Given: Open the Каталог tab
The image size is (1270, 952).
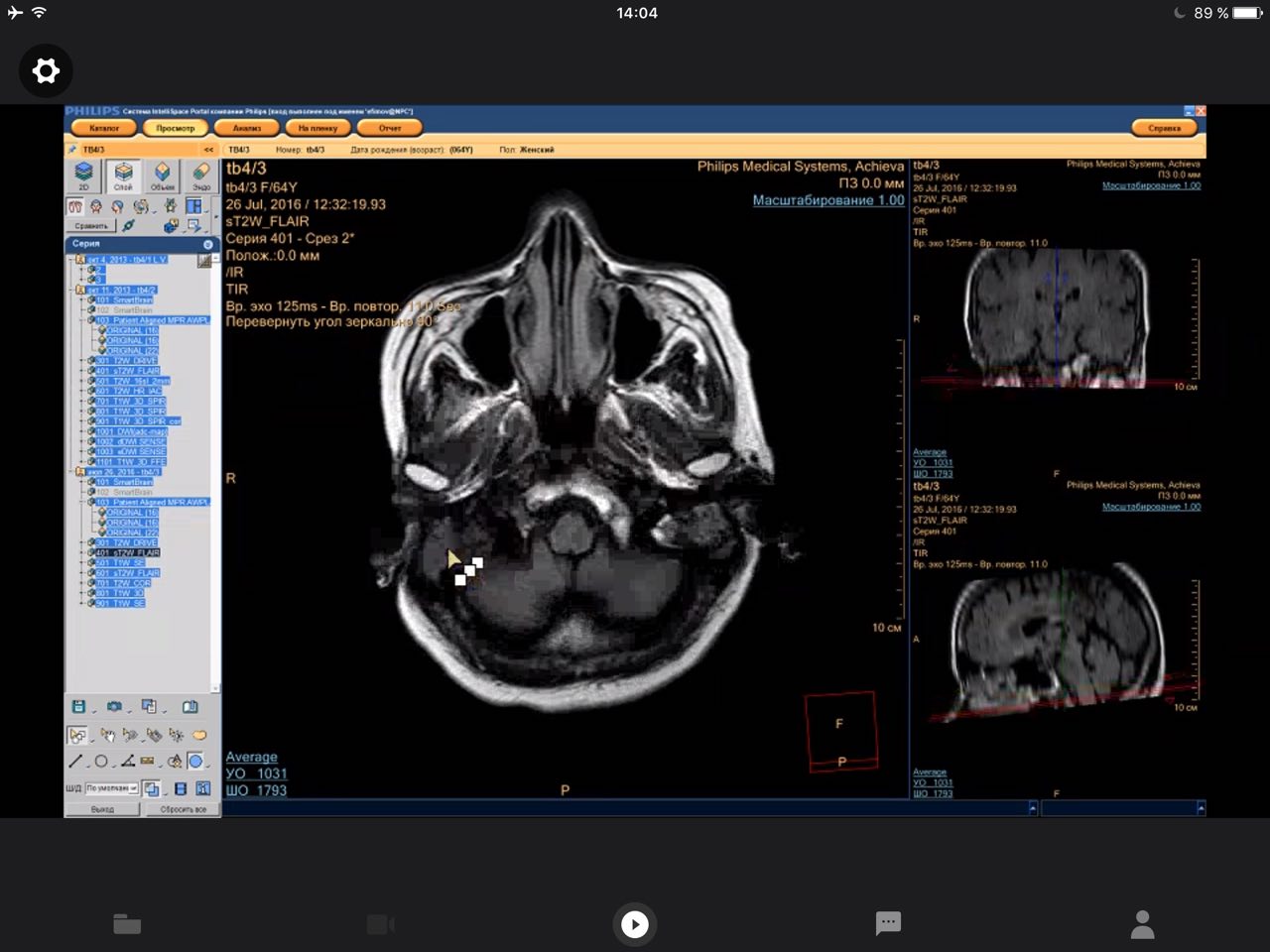Looking at the screenshot, I should pyautogui.click(x=104, y=128).
